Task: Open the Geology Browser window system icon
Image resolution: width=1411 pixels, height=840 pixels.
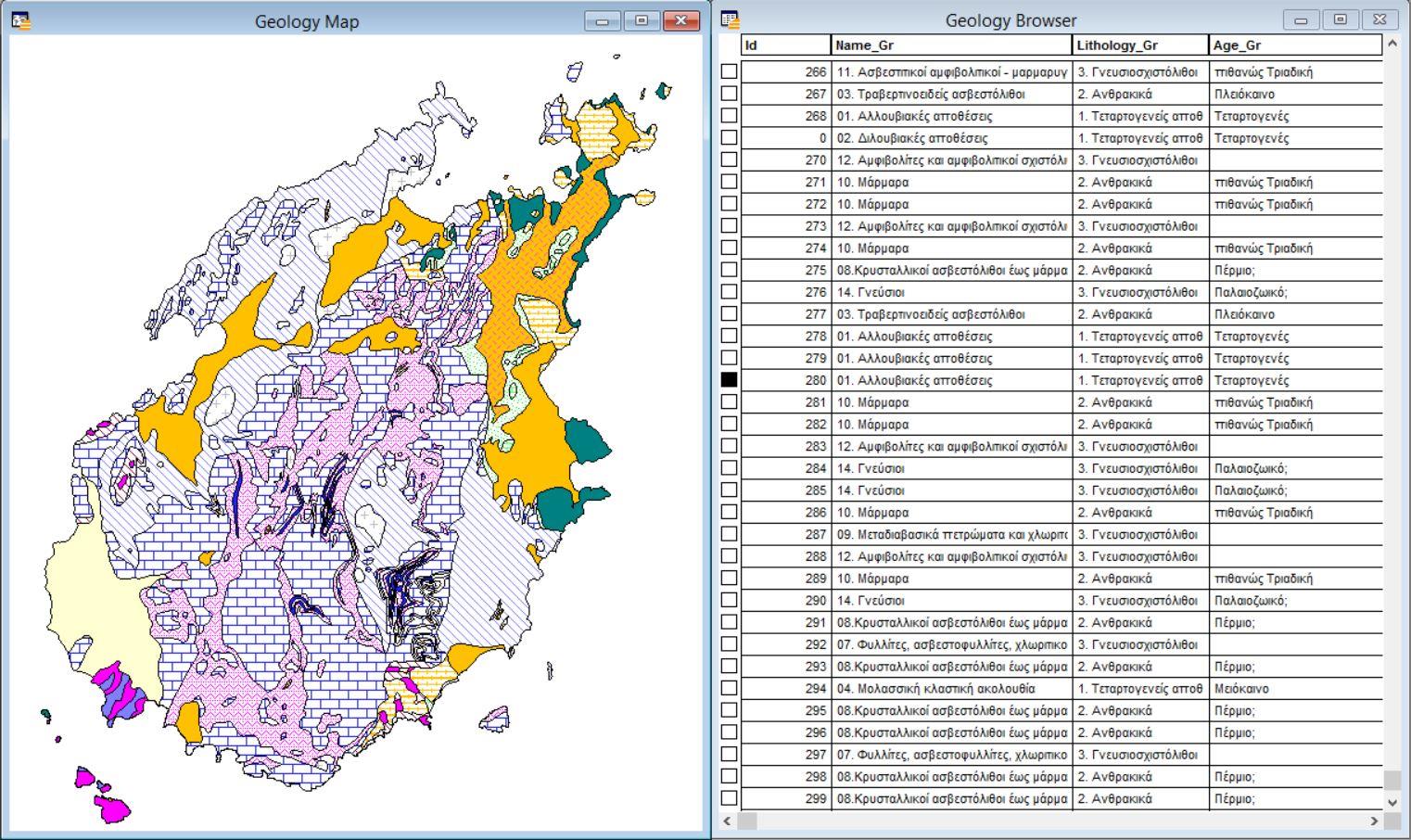Action: pyautogui.click(x=731, y=19)
